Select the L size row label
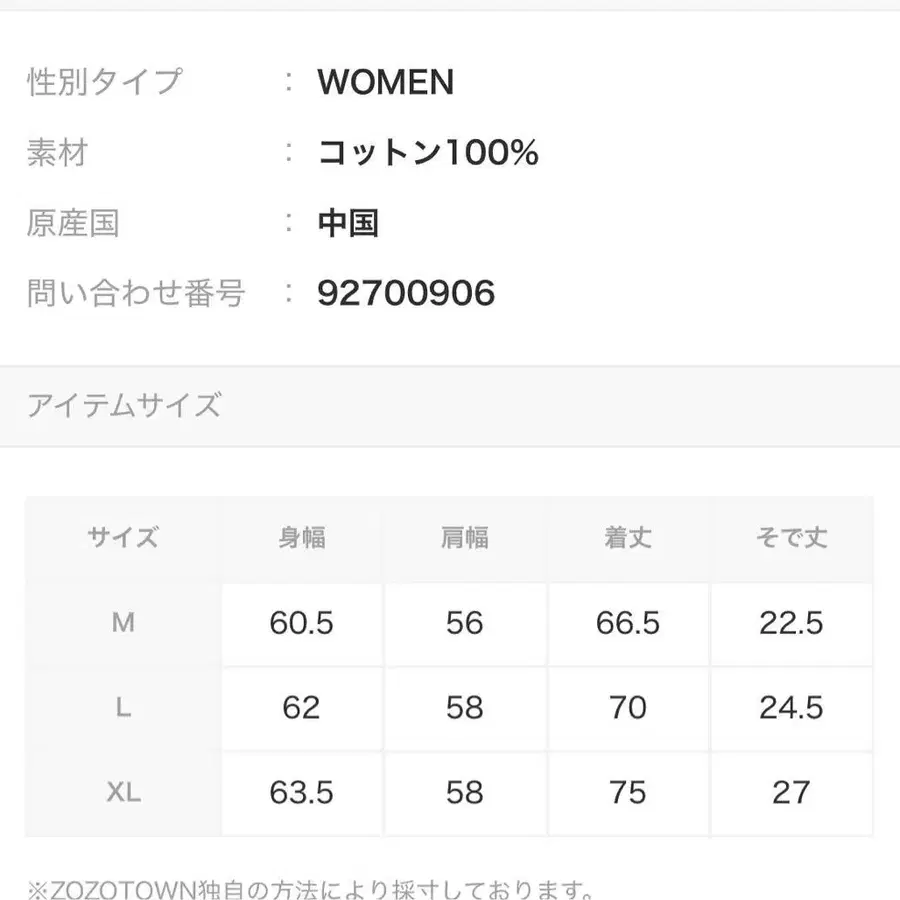 (123, 708)
